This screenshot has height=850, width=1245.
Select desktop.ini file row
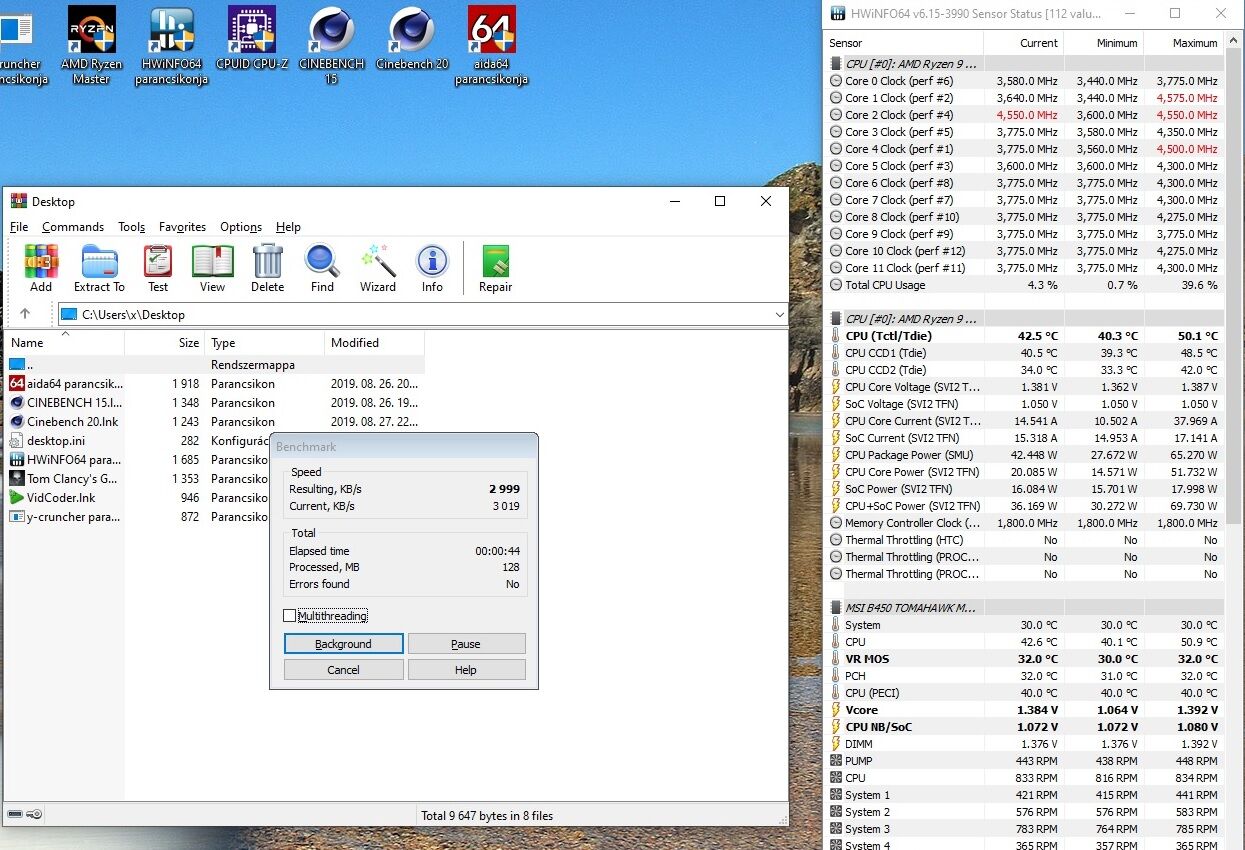pyautogui.click(x=138, y=441)
